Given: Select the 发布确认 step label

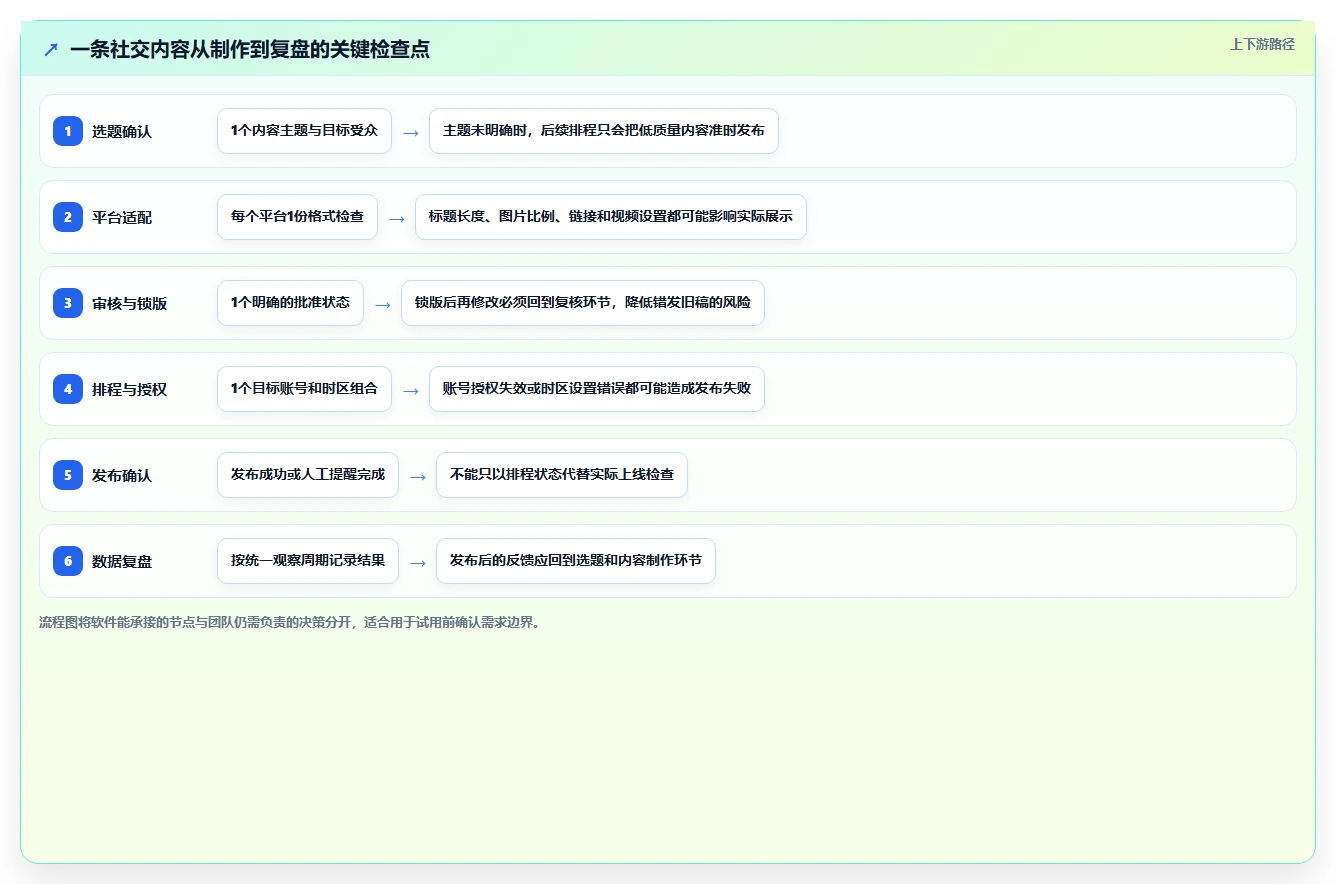Looking at the screenshot, I should (122, 475).
